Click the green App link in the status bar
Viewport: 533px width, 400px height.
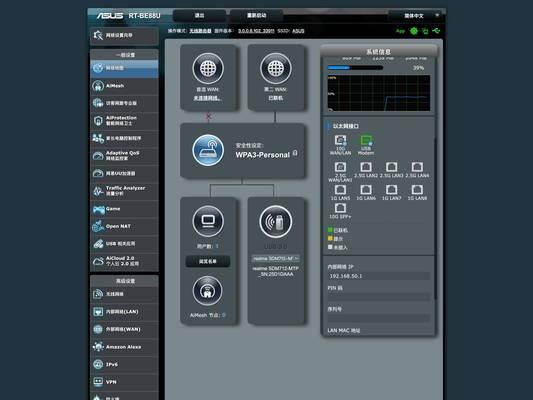[x=400, y=31]
